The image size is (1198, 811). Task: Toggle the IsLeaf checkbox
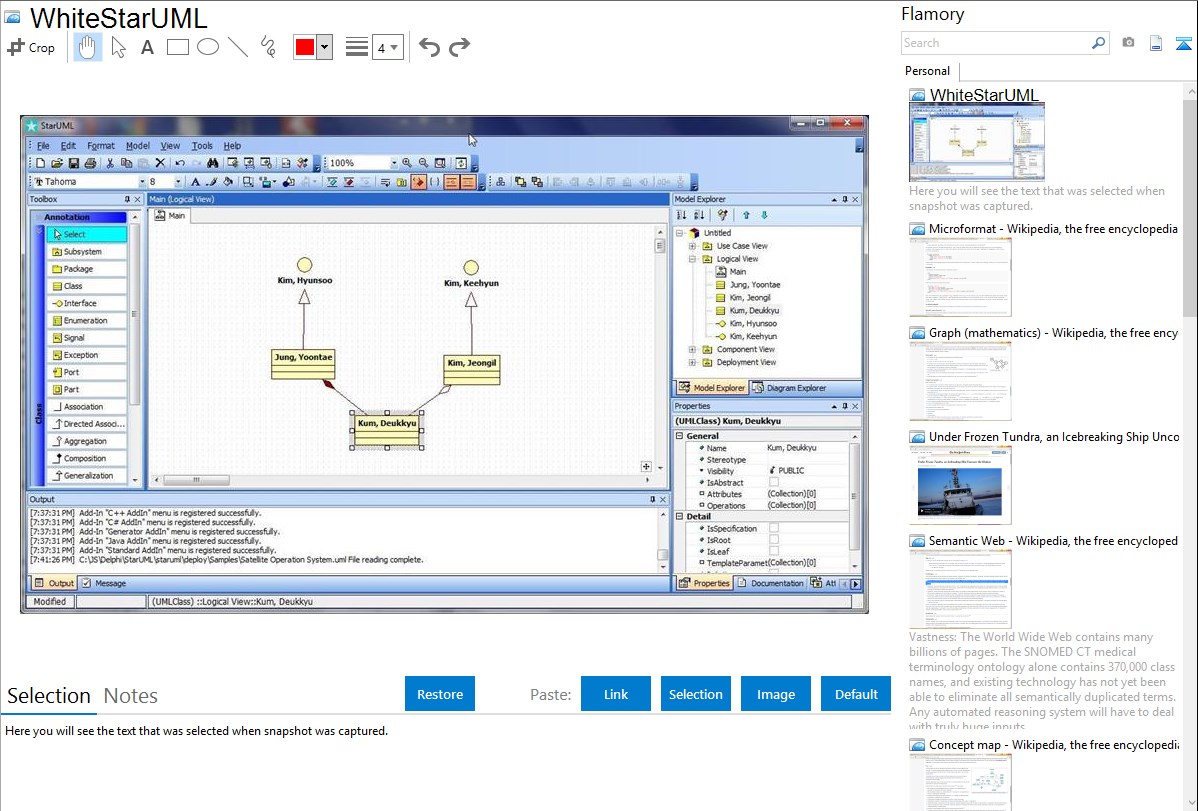pos(774,551)
